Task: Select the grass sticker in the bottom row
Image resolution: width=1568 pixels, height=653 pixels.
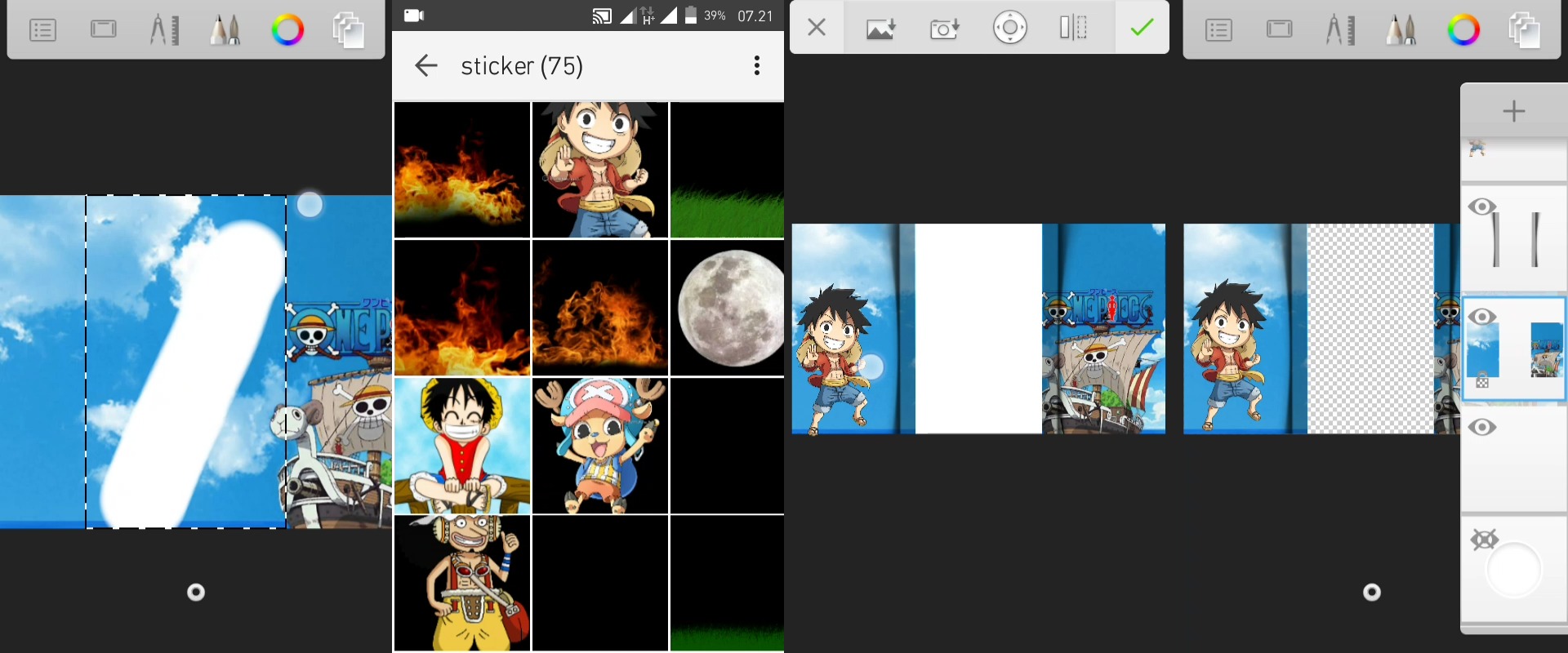Action: pyautogui.click(x=727, y=583)
